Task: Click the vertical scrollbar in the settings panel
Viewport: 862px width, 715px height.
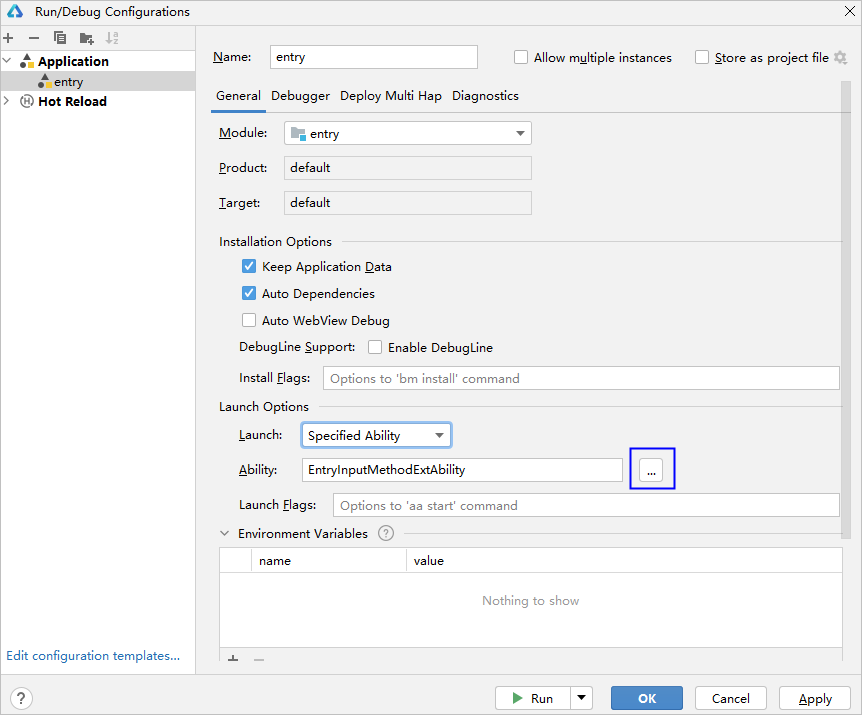Action: click(x=846, y=300)
